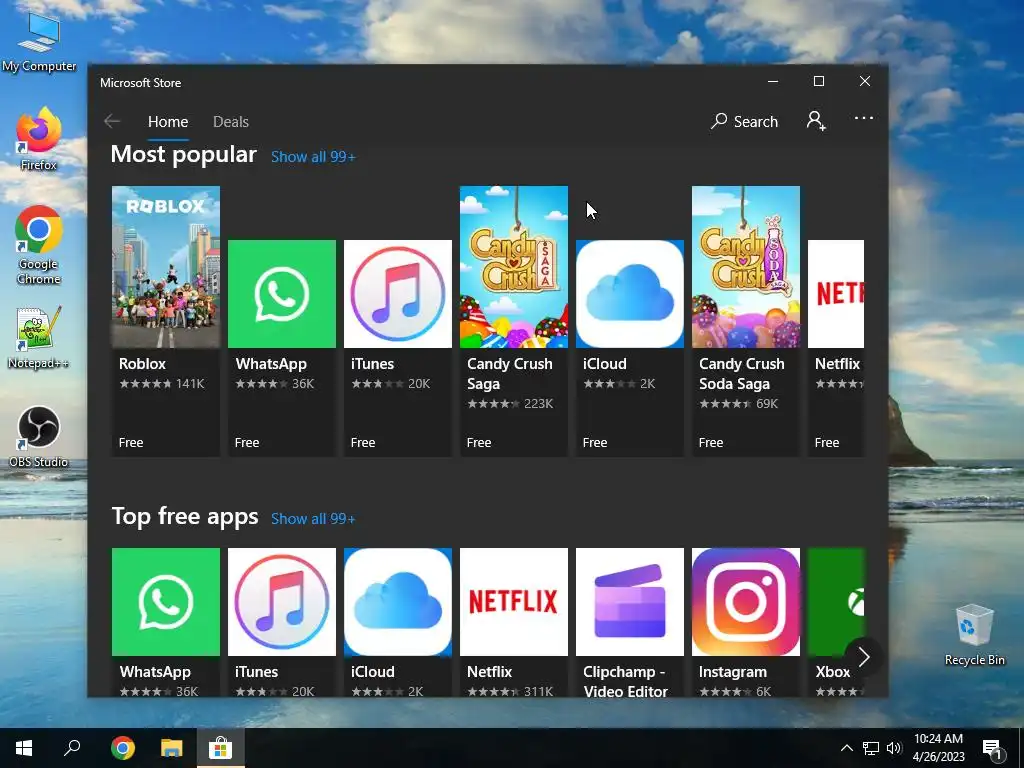Open My Computer desktop icon

tap(39, 40)
